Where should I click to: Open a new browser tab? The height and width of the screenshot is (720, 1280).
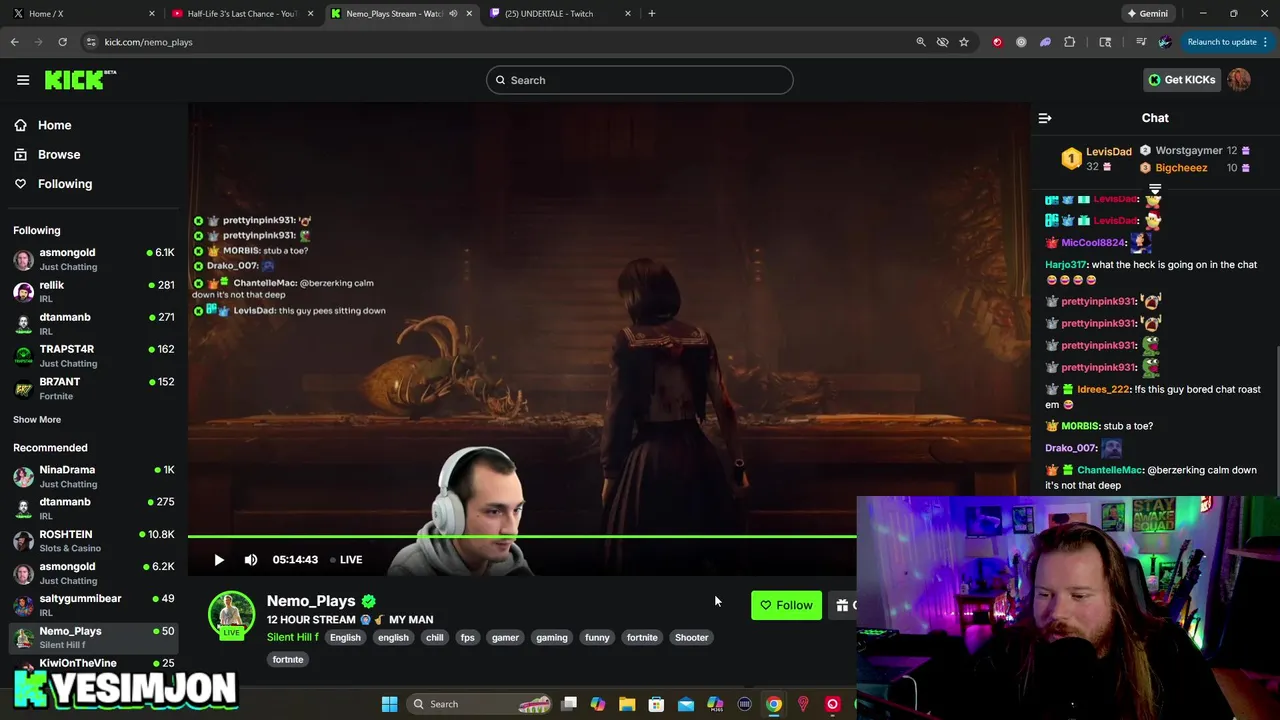point(652,14)
